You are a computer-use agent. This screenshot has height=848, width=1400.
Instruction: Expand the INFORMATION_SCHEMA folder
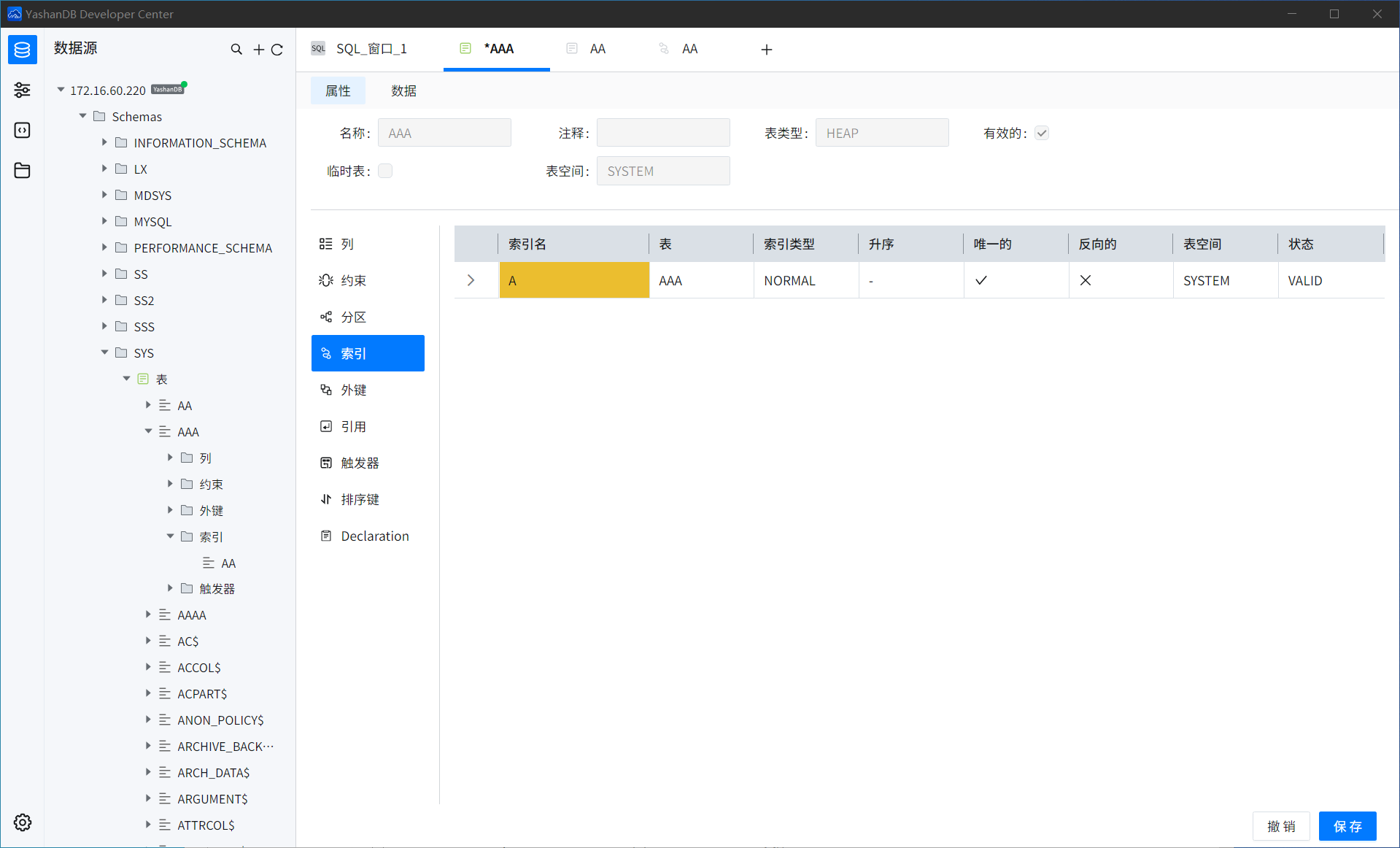coord(104,143)
